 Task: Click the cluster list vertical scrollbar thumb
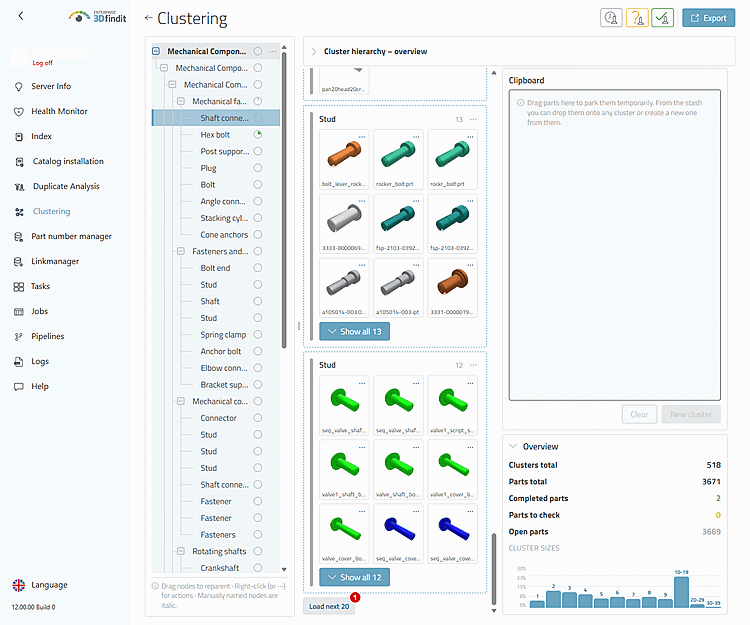(494, 569)
